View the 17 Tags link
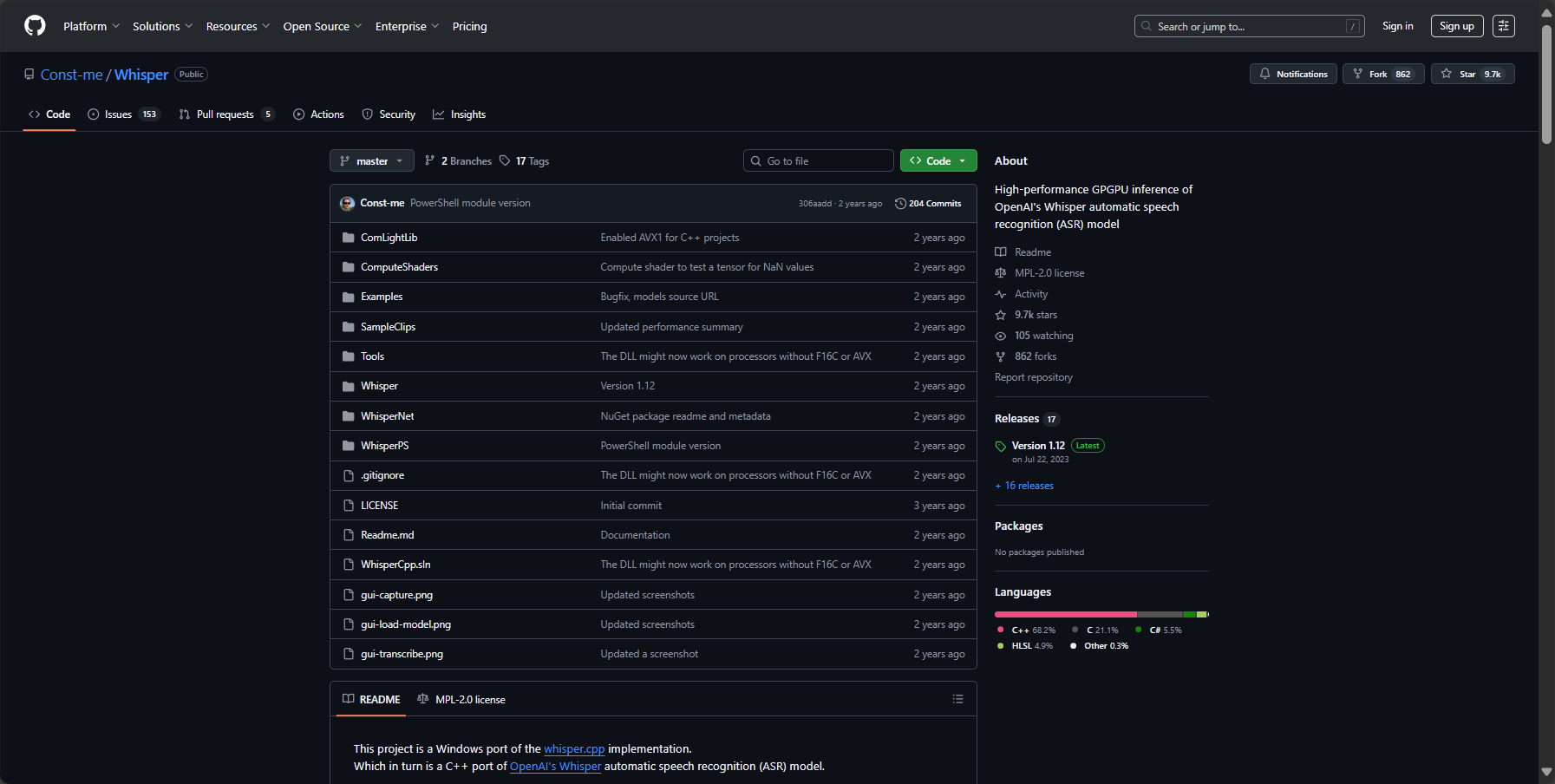This screenshot has width=1555, height=784. (x=525, y=161)
